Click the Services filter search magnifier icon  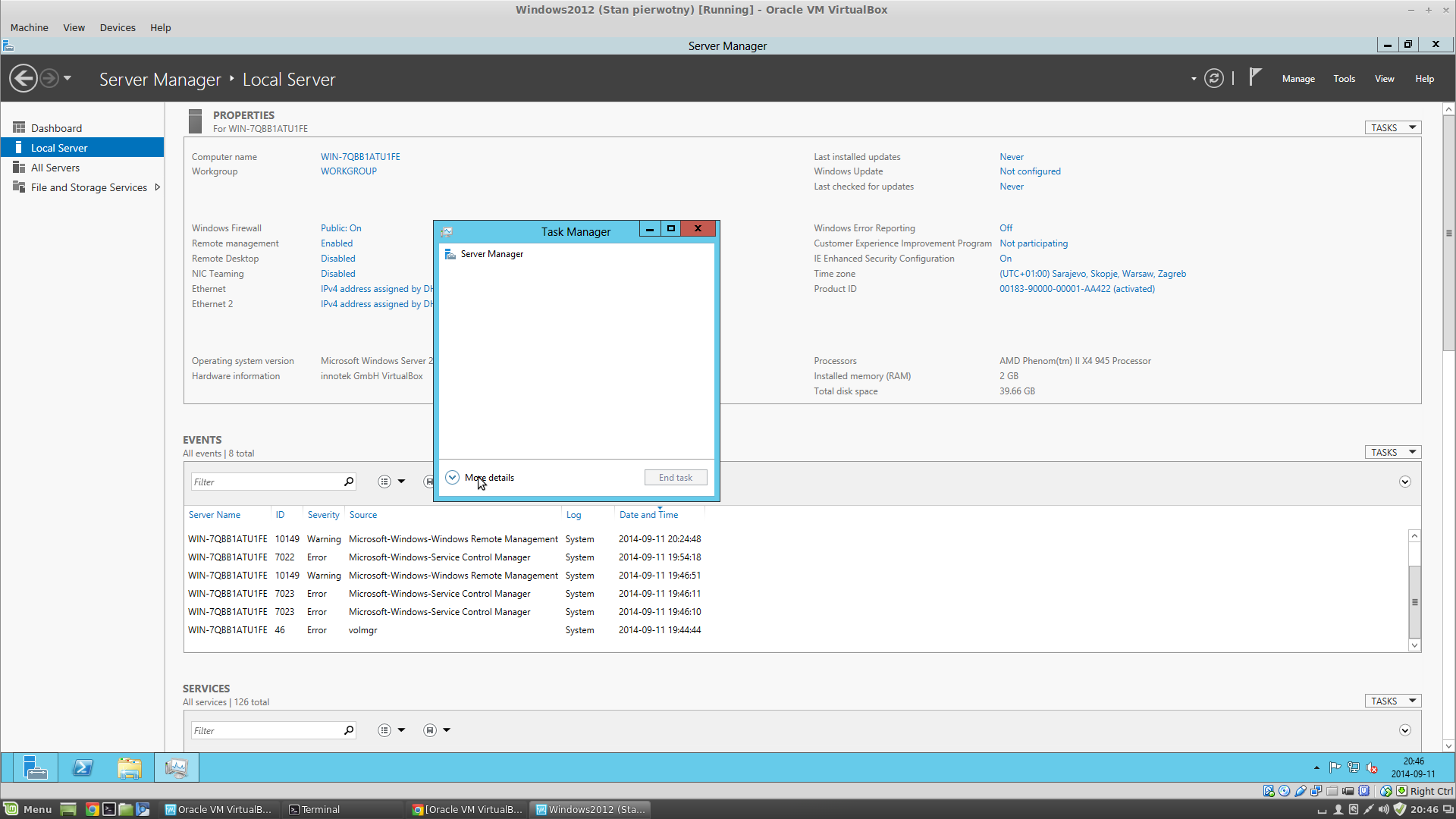(349, 730)
